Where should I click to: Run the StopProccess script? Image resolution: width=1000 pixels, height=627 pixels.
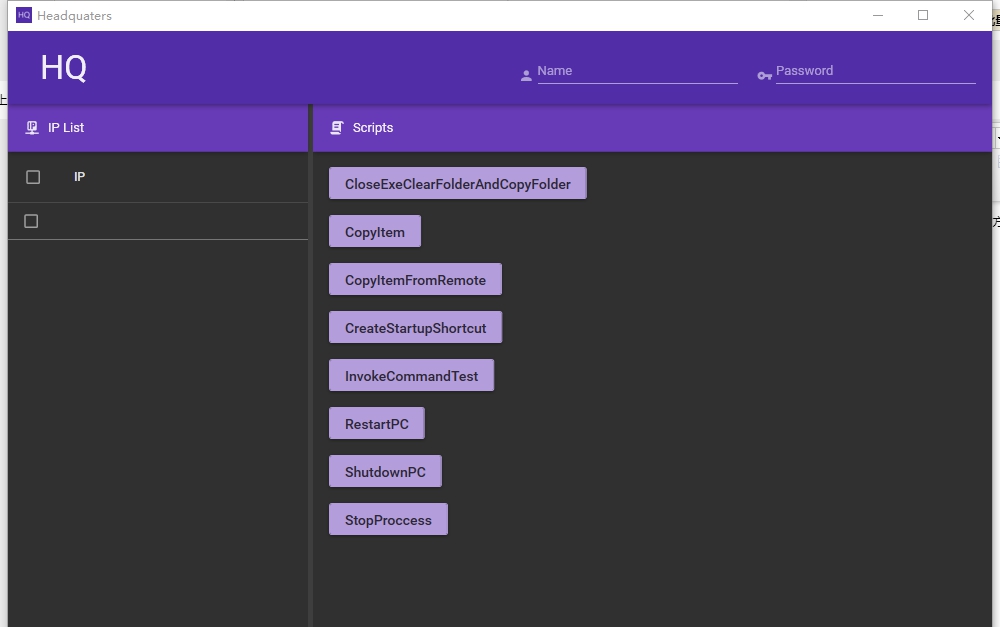388,520
